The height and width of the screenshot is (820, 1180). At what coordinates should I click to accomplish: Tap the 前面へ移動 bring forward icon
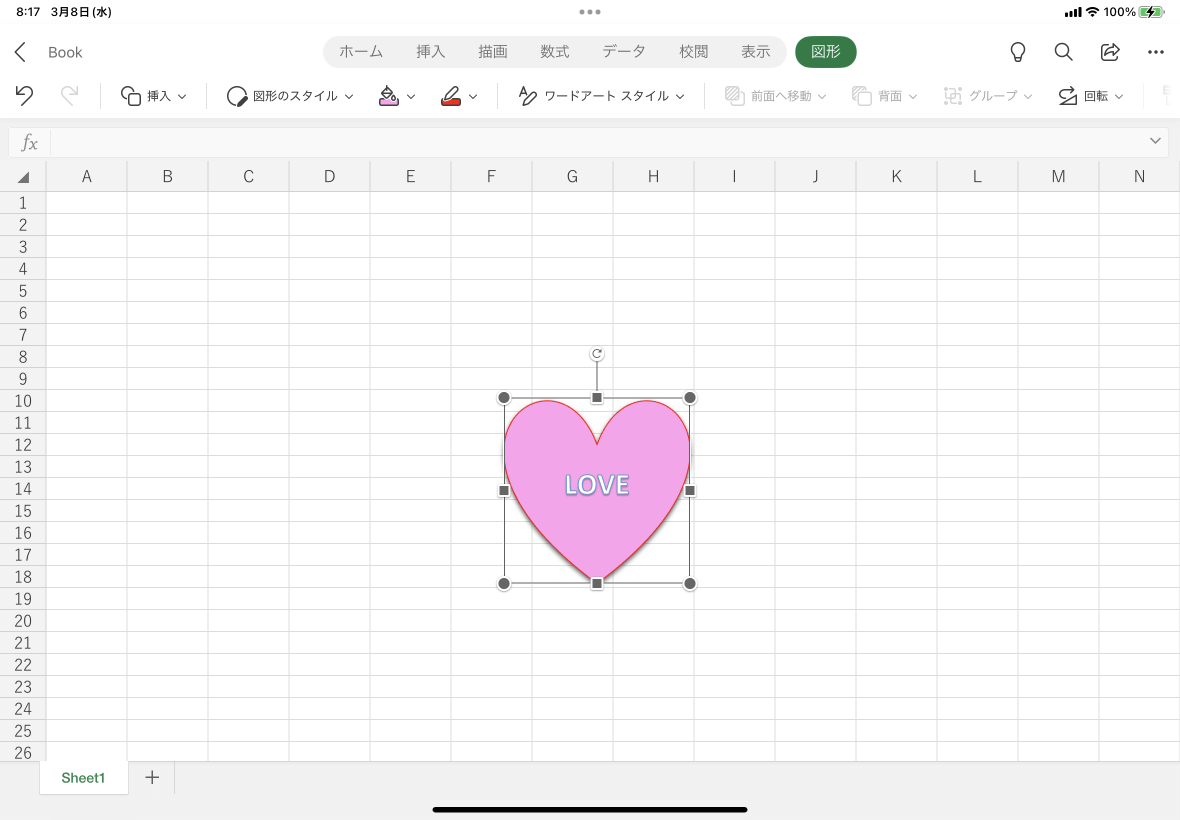734,96
